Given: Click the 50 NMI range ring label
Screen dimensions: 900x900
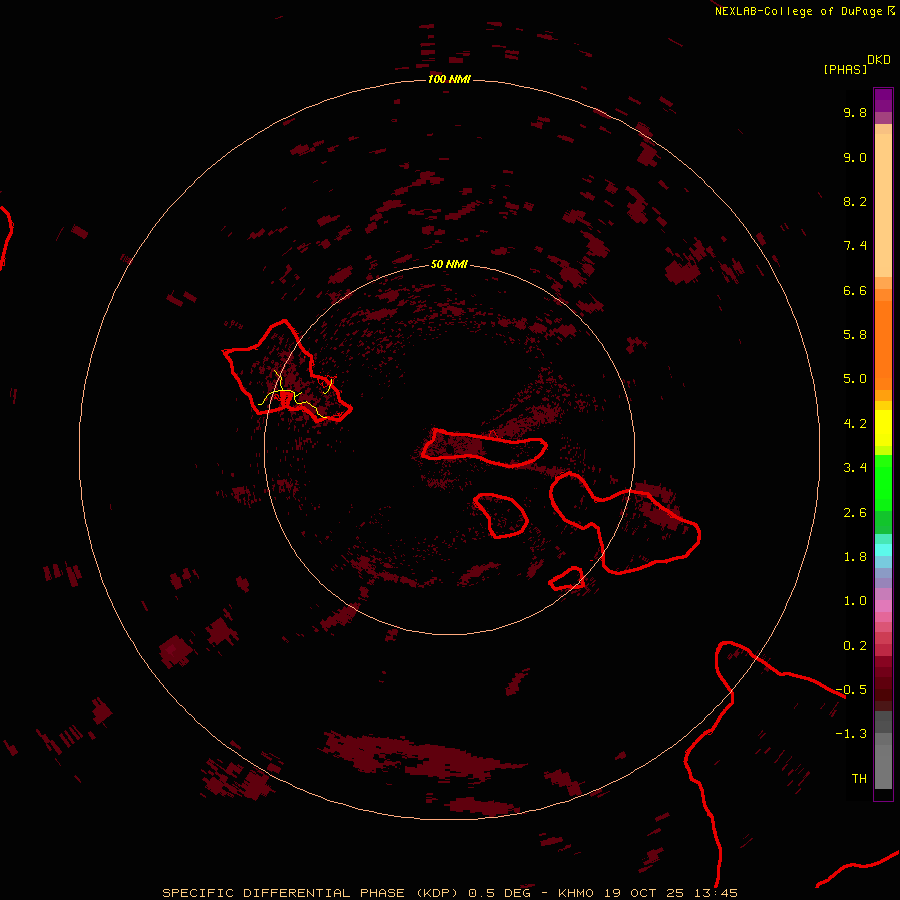Looking at the screenshot, I should pos(449,265).
